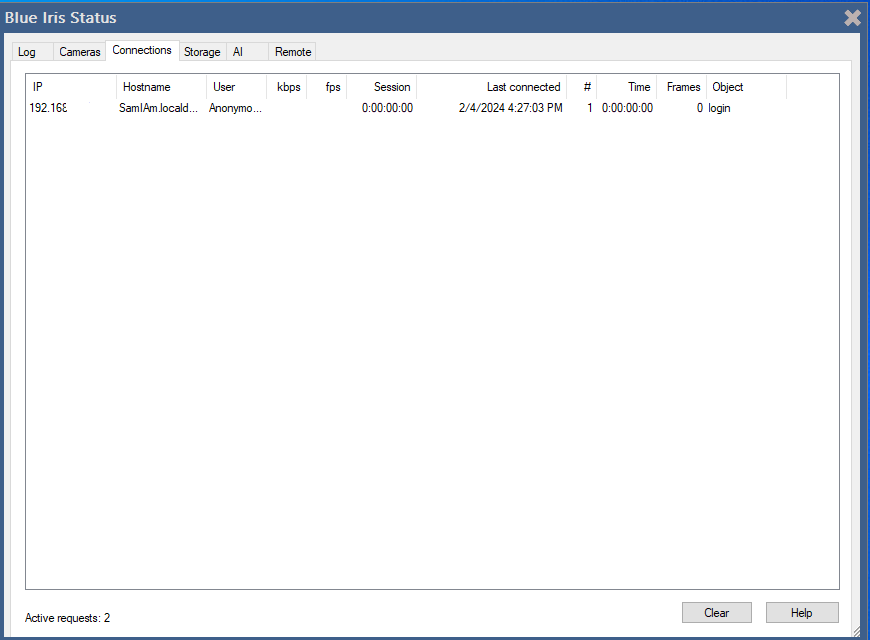Open the AI tab
Image resolution: width=870 pixels, height=640 pixels.
238,52
